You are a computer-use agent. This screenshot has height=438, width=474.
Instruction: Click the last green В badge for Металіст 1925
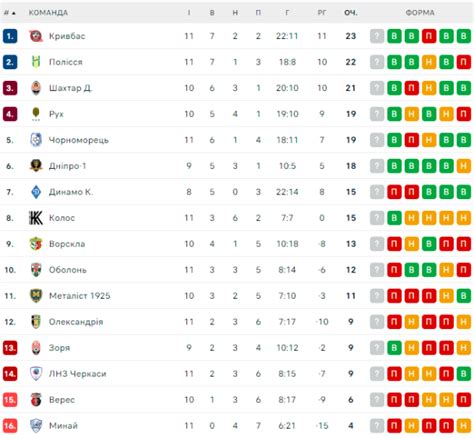click(464, 296)
